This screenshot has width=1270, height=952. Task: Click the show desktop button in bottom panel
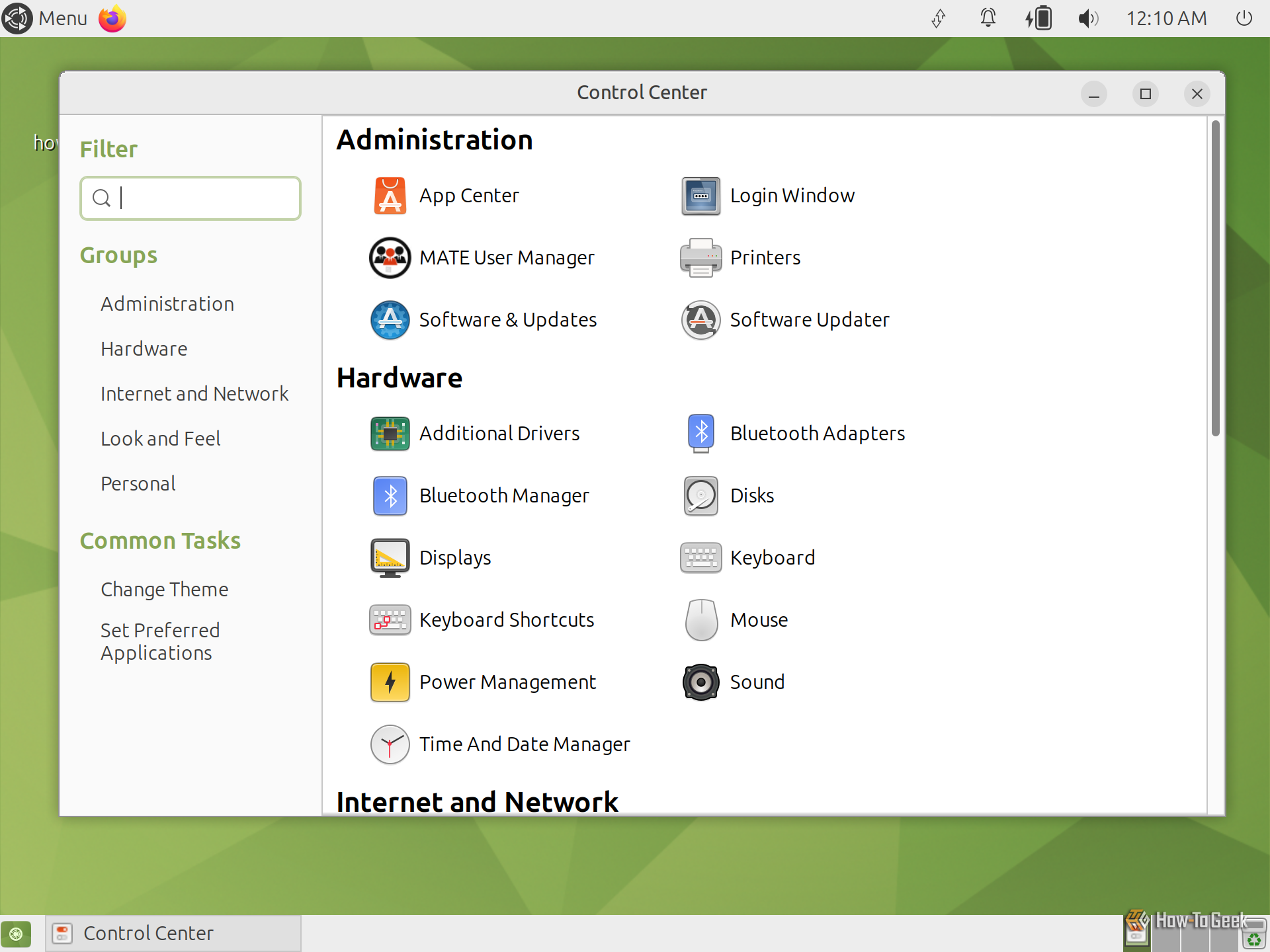click(x=16, y=934)
